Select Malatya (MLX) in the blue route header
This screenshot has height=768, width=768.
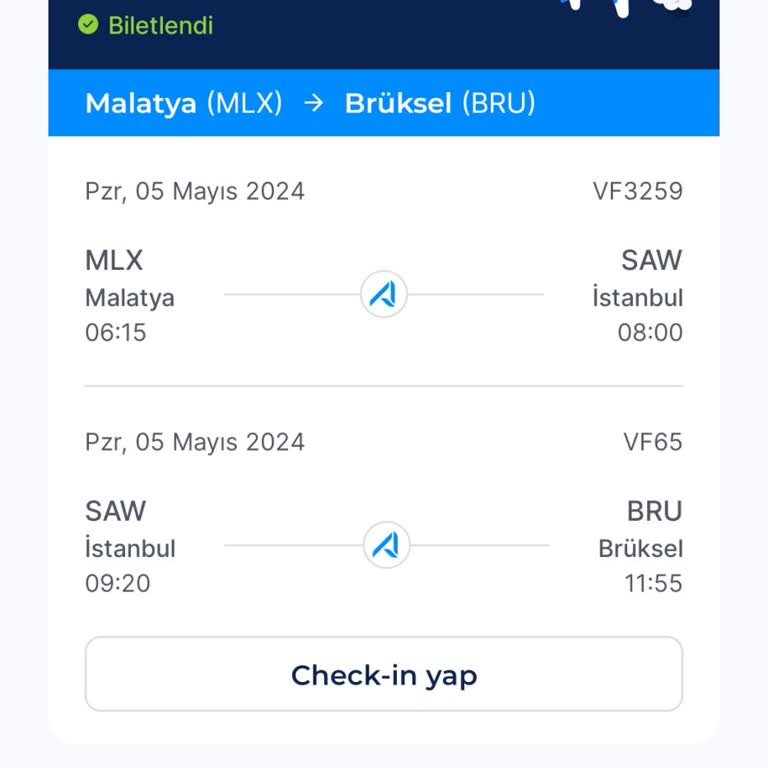coord(184,103)
